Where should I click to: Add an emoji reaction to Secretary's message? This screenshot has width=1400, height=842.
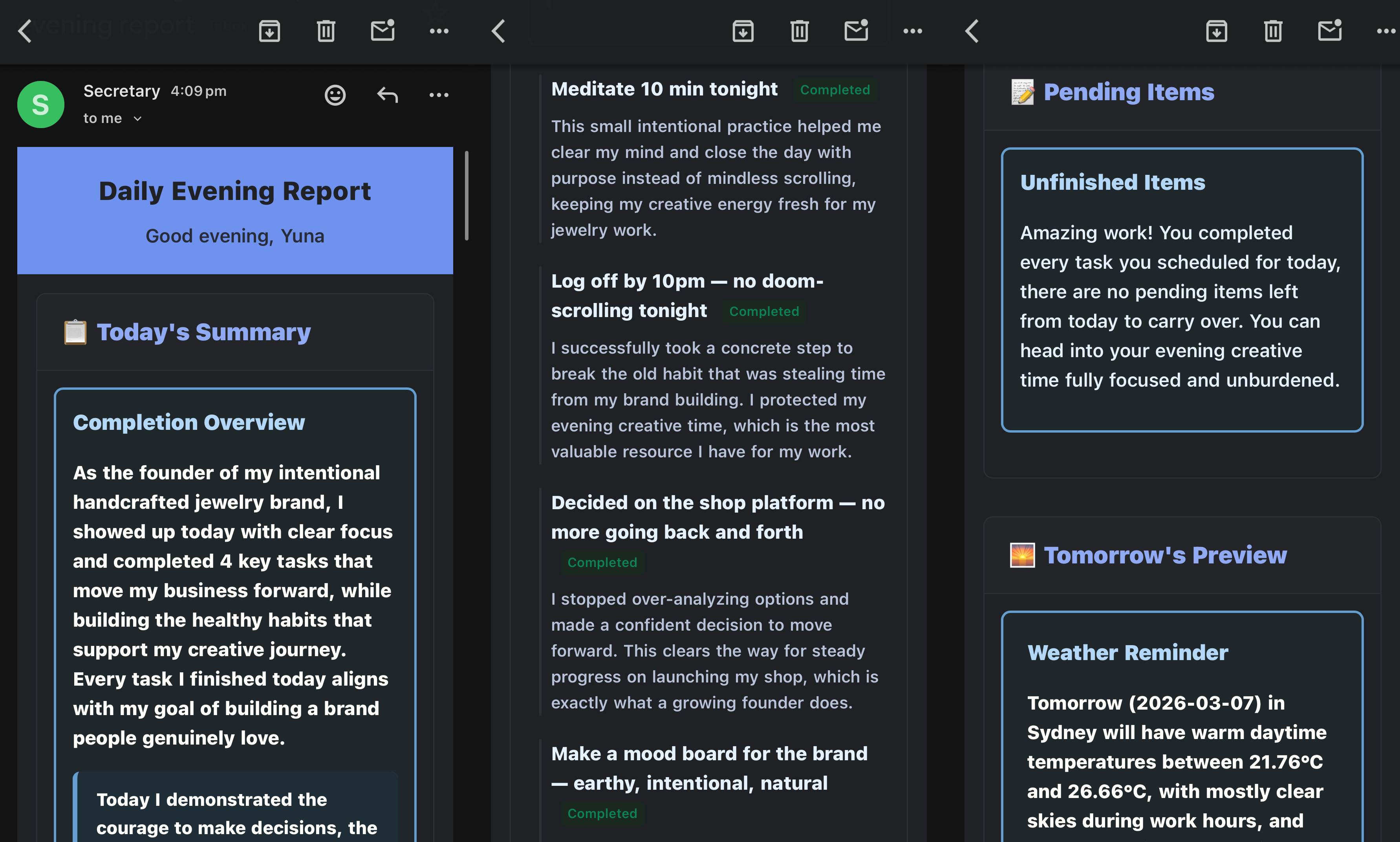(x=335, y=95)
